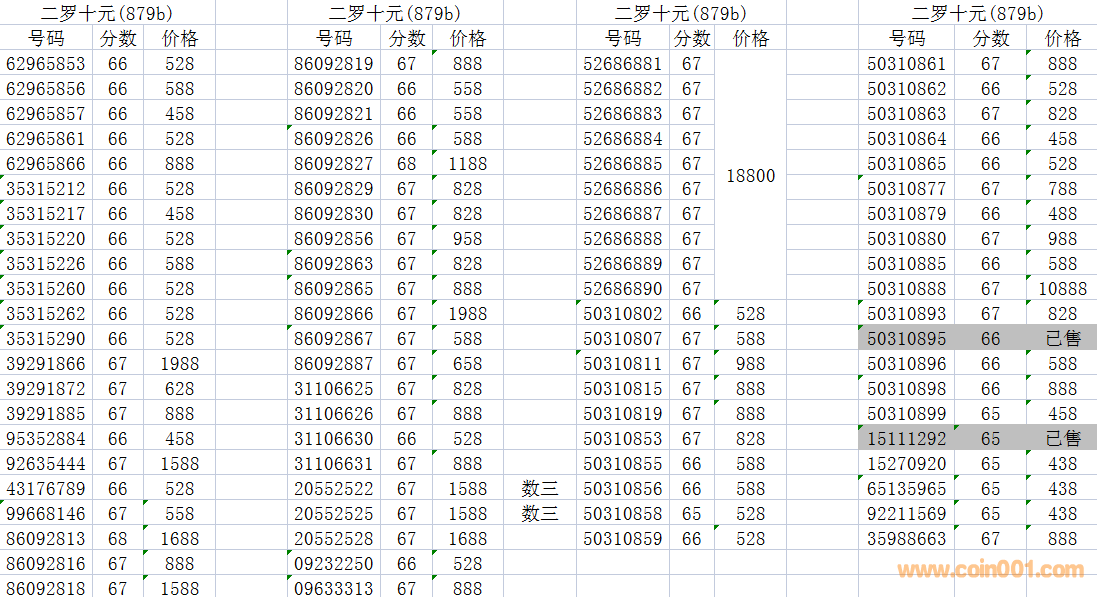Select number cell 20552528
Image resolution: width=1097 pixels, height=597 pixels.
point(334,539)
